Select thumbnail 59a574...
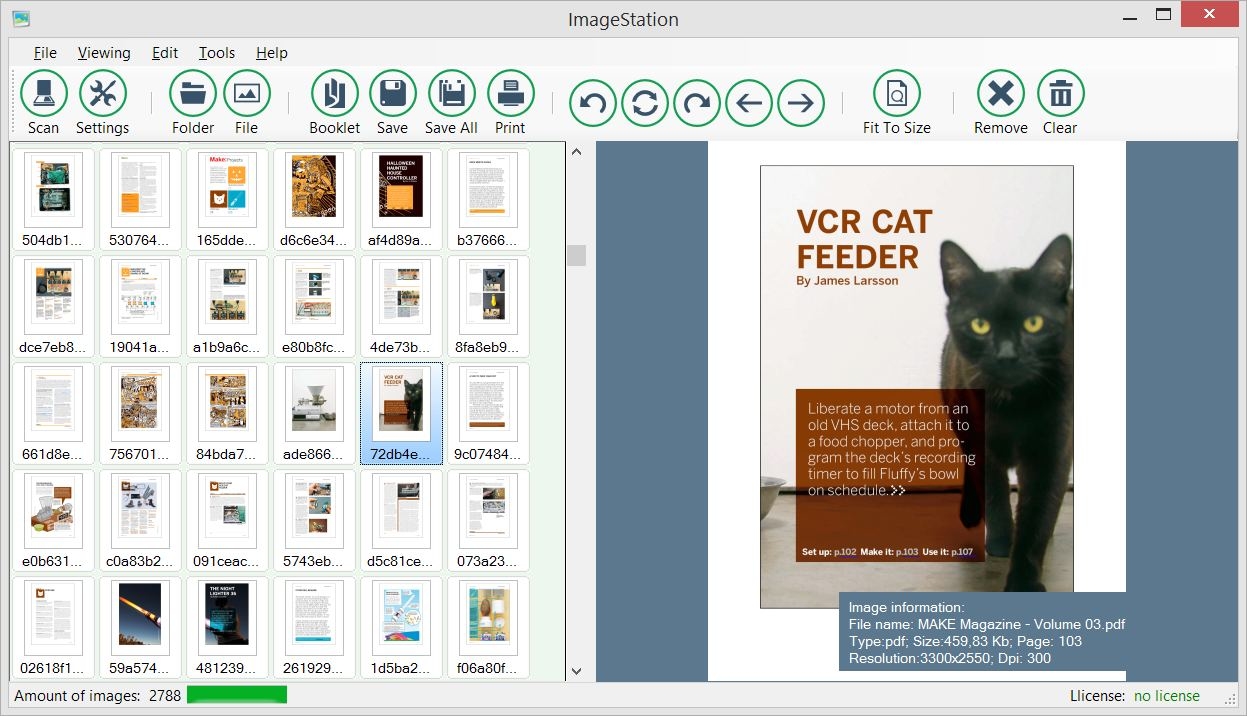This screenshot has height=716, width=1247. tap(140, 628)
